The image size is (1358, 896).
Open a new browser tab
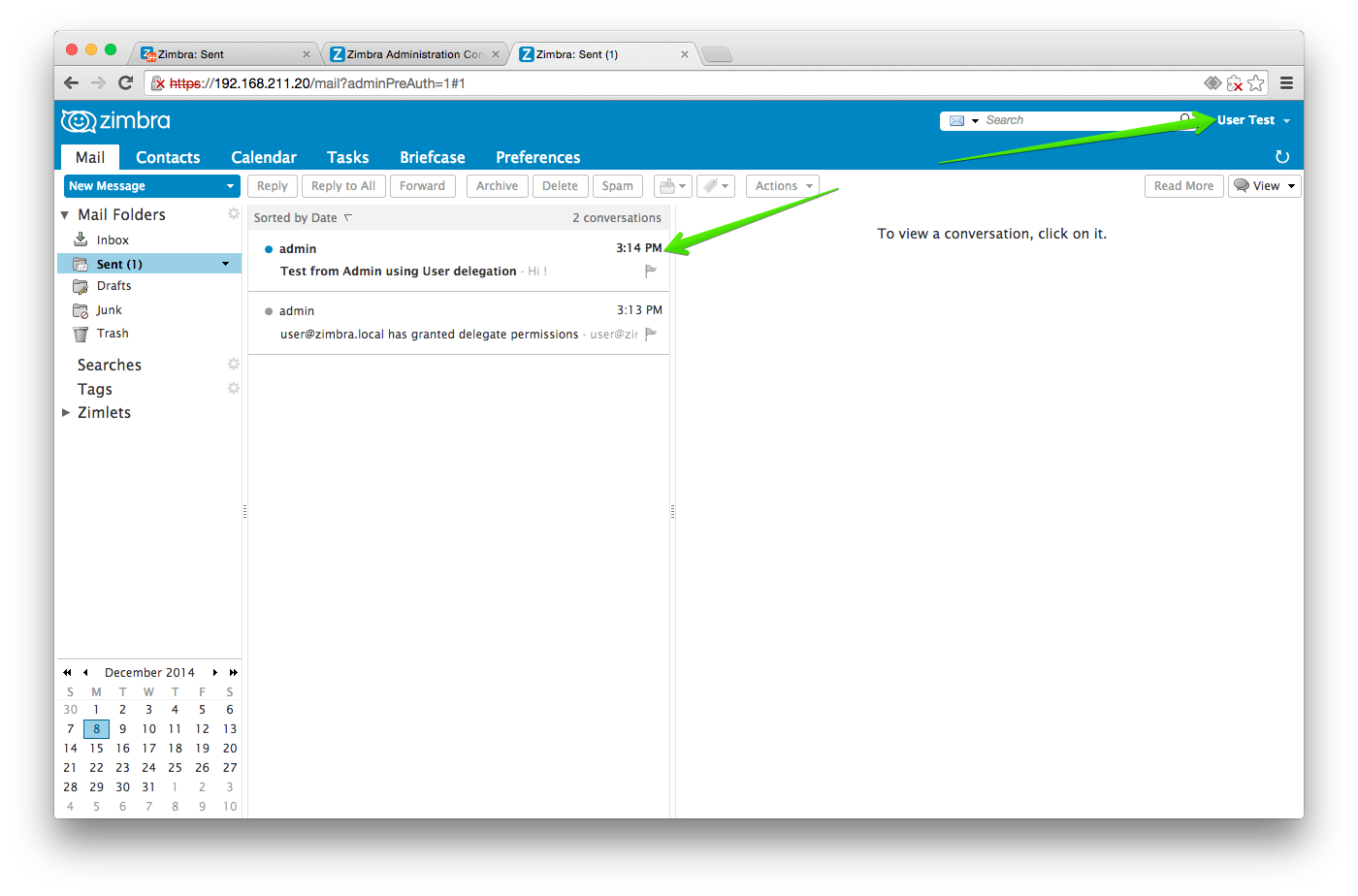pos(717,54)
